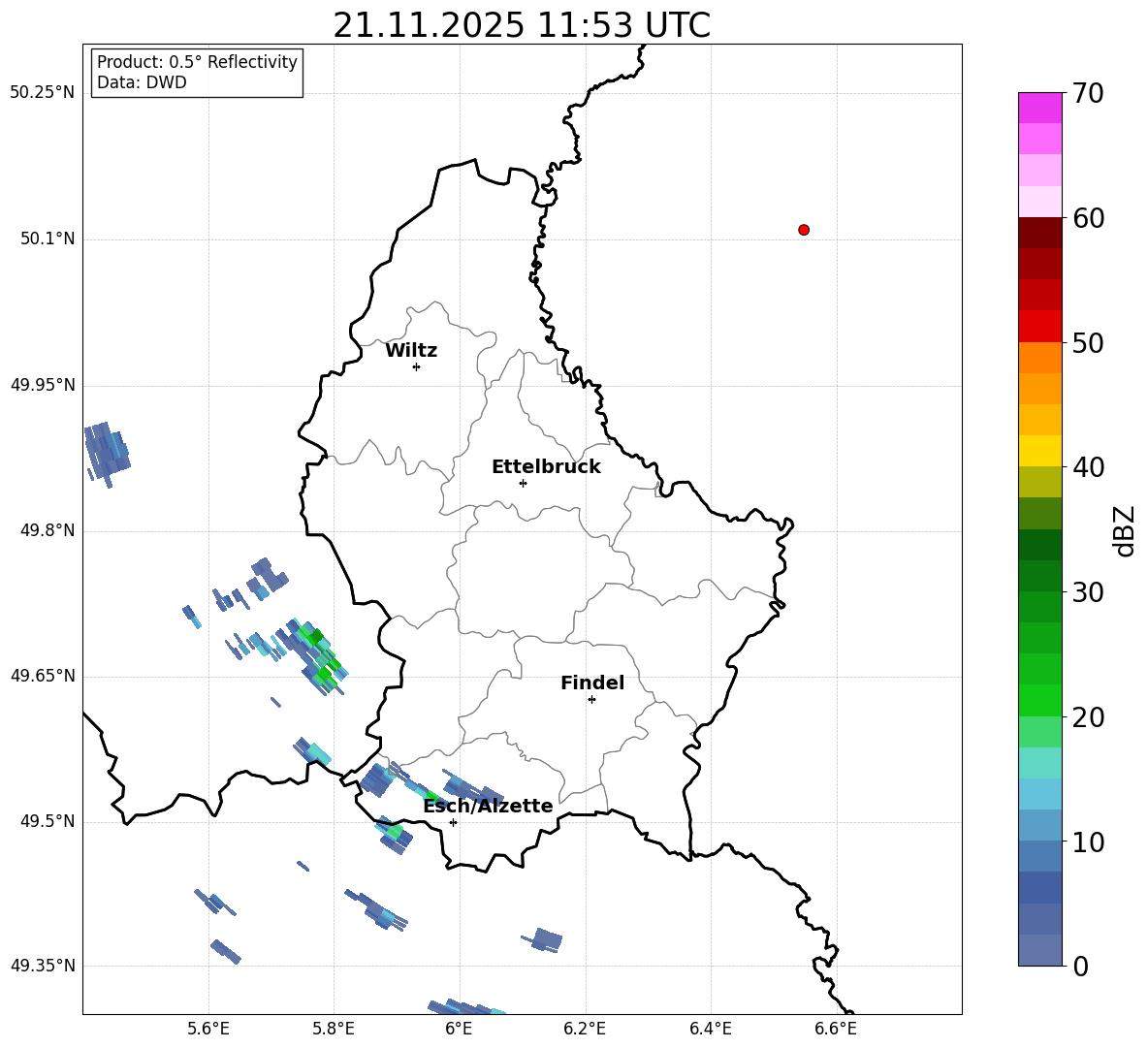
Task: Click the yellow 40 dBZ colorbar segment
Action: click(1039, 451)
